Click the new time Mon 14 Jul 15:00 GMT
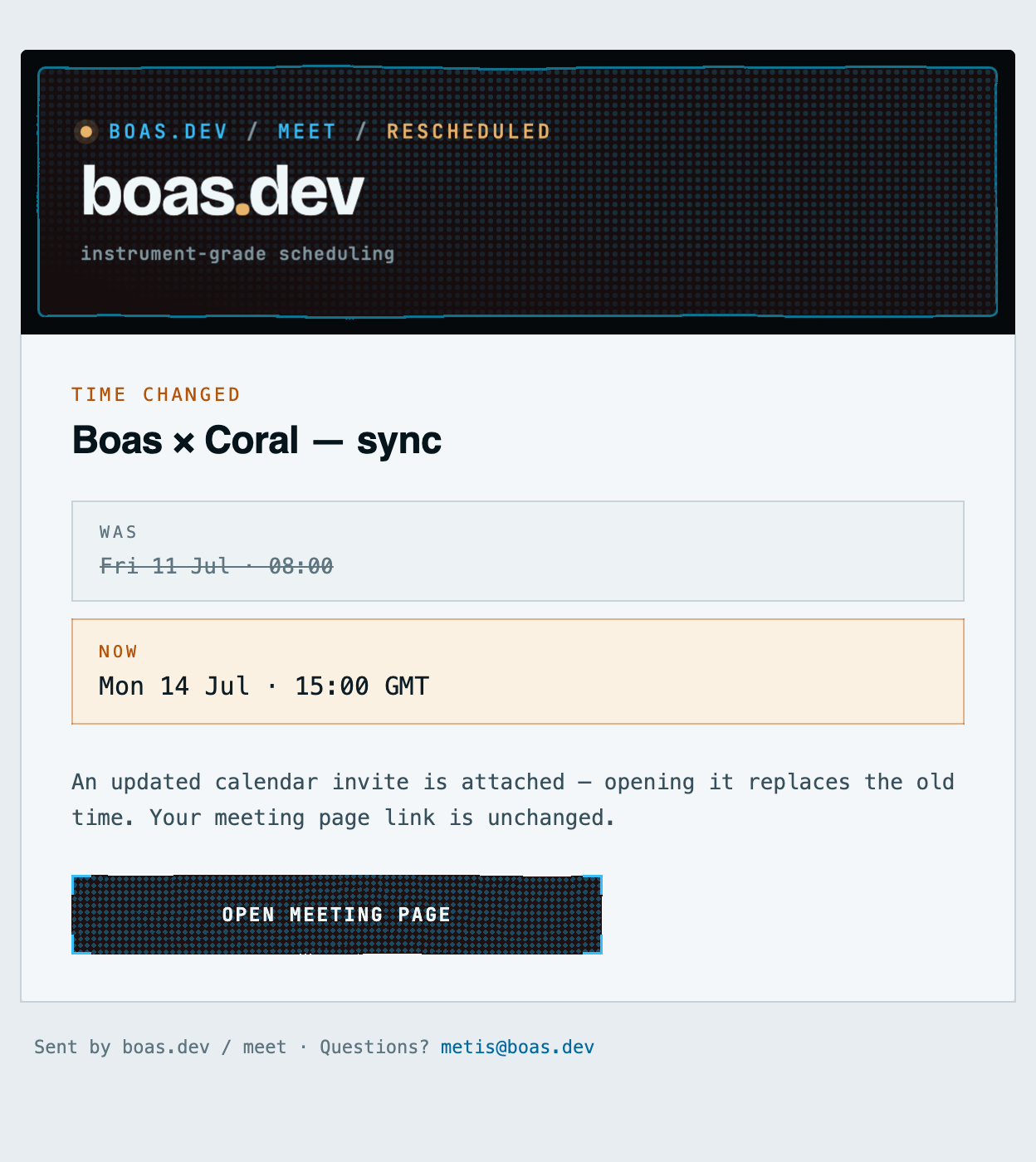This screenshot has height=1162, width=1036. 264,686
